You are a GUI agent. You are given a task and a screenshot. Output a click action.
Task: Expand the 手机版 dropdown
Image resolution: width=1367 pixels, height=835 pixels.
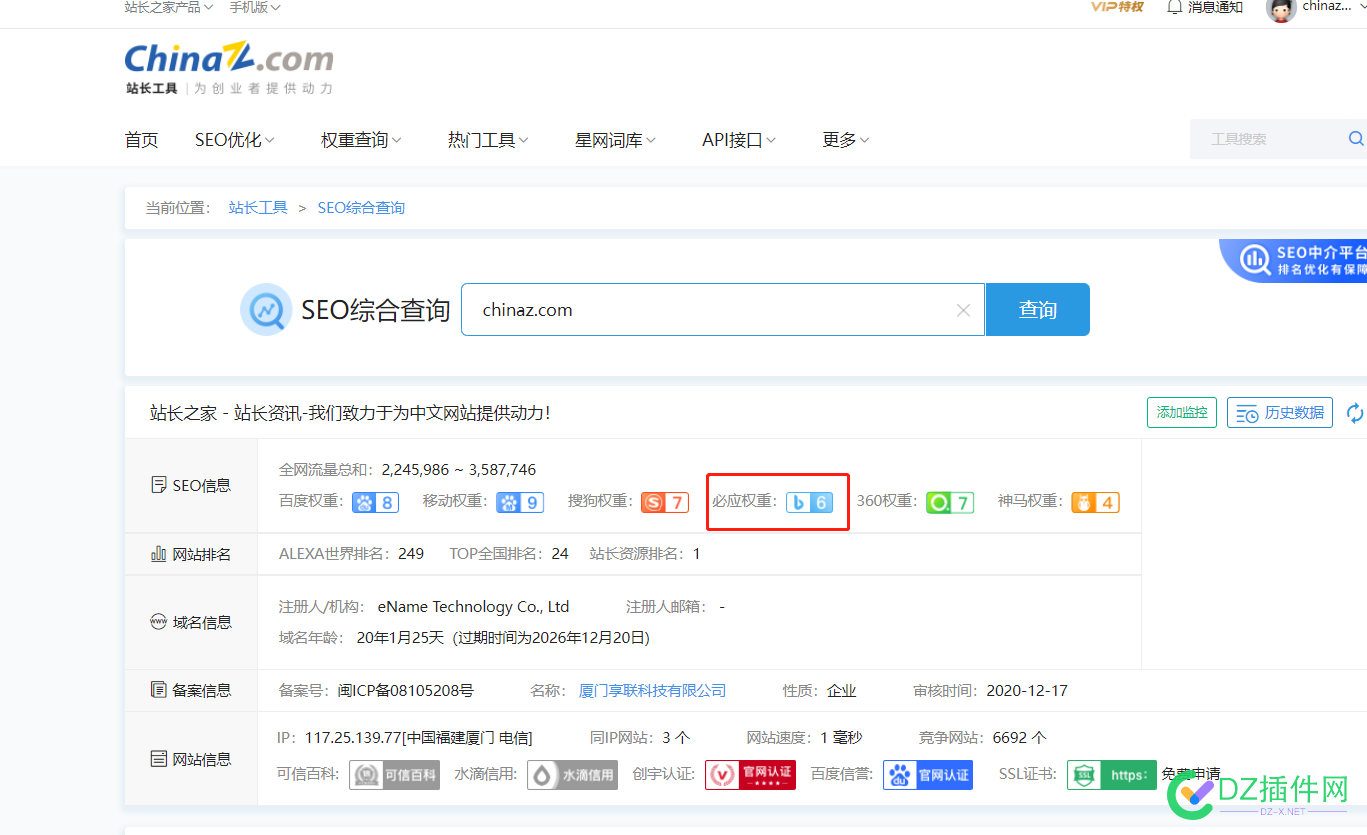point(254,7)
